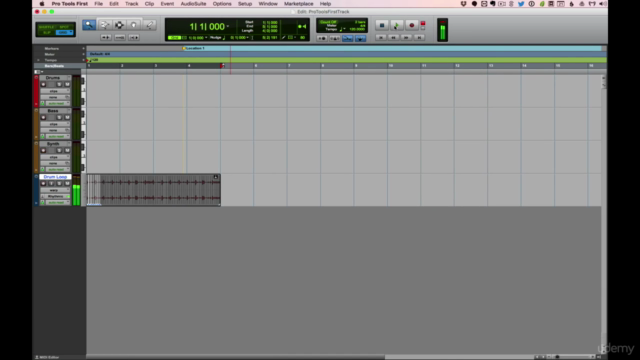Open the Drum Loop elastic audio Rhythmic selector
Image resolution: width=640 pixels, height=360 pixels.
pos(56,196)
